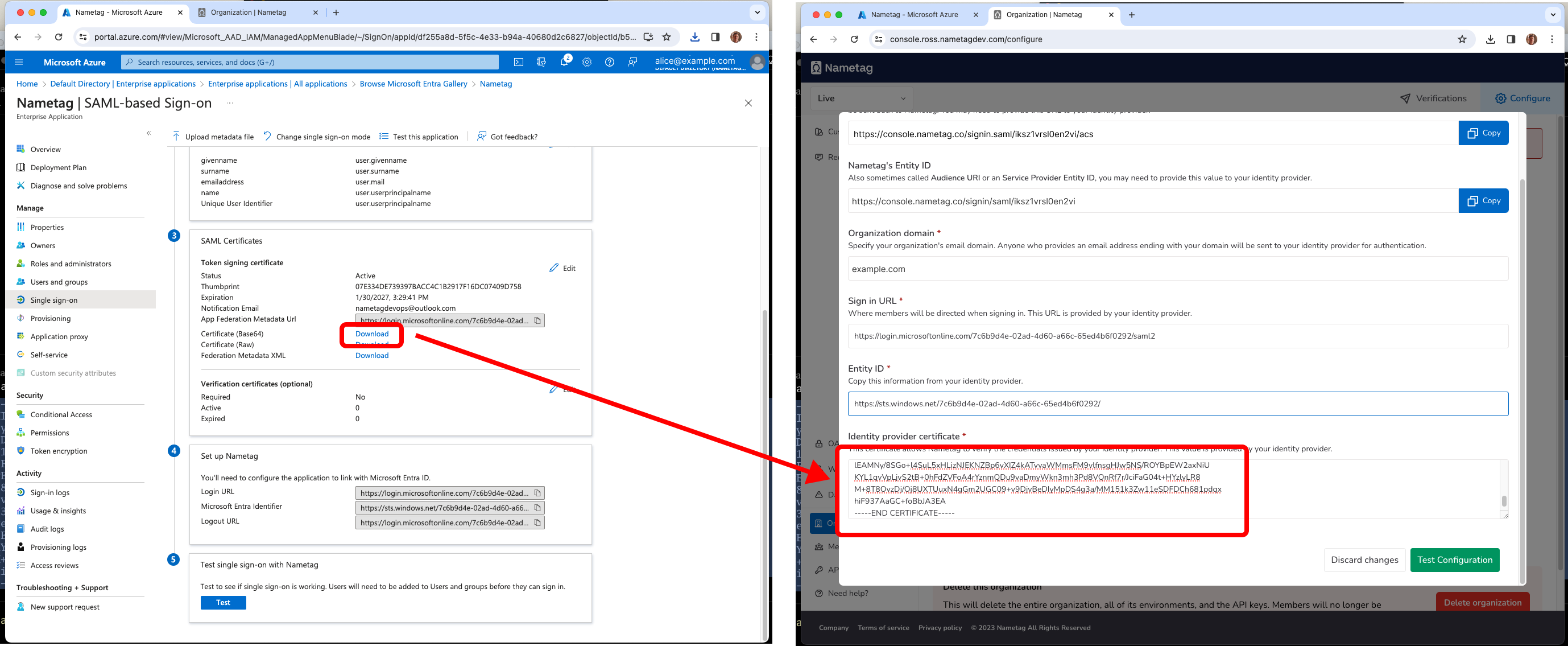
Task: Open Azure help question mark icon
Action: [609, 62]
